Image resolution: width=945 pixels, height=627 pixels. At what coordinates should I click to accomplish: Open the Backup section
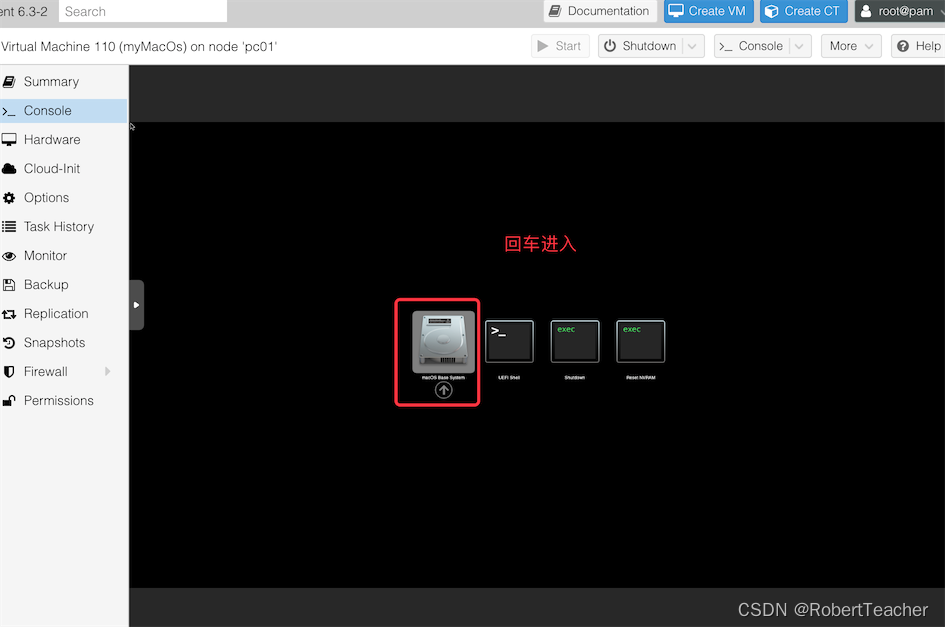point(47,284)
